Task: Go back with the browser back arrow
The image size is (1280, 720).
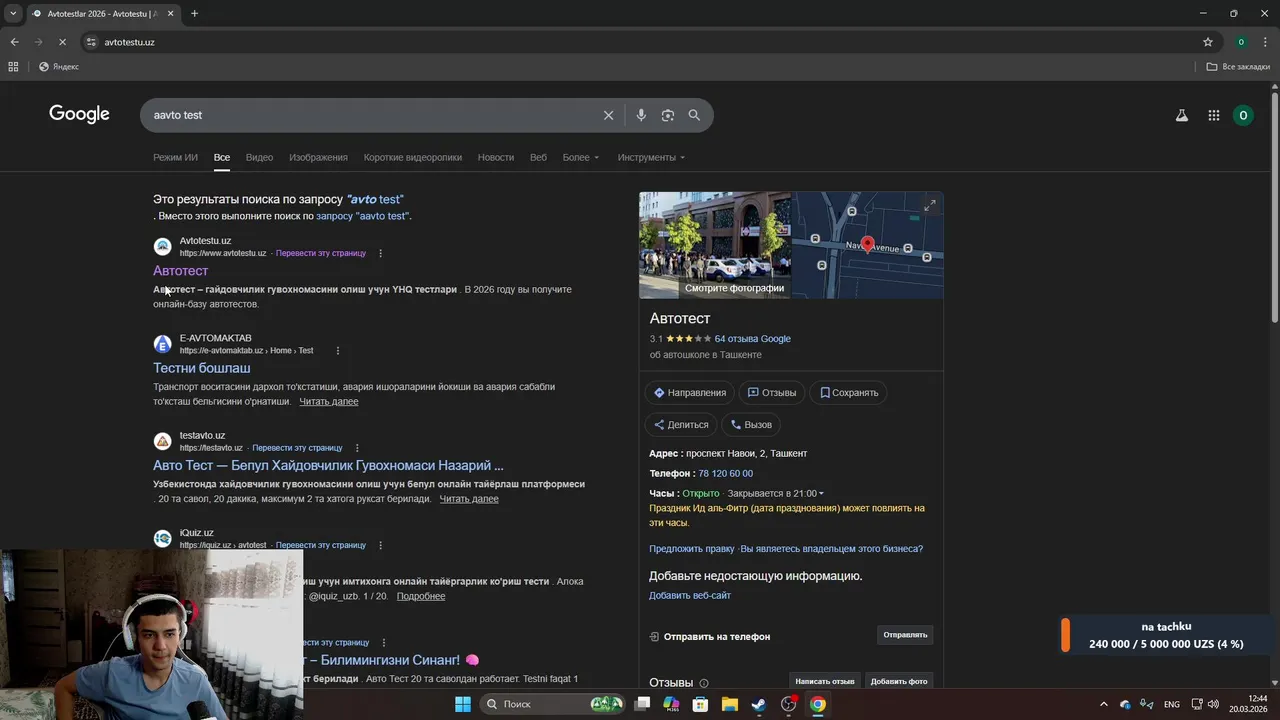Action: (x=14, y=42)
